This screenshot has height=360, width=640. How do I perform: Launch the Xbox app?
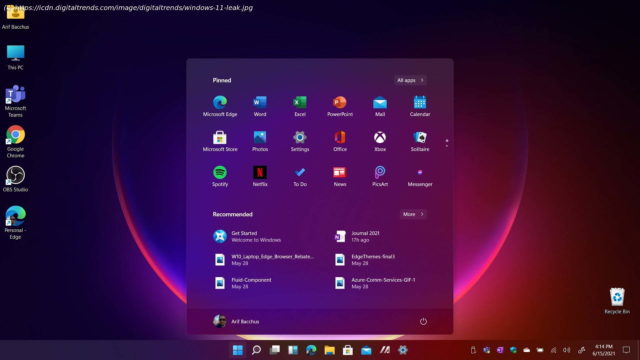380,141
